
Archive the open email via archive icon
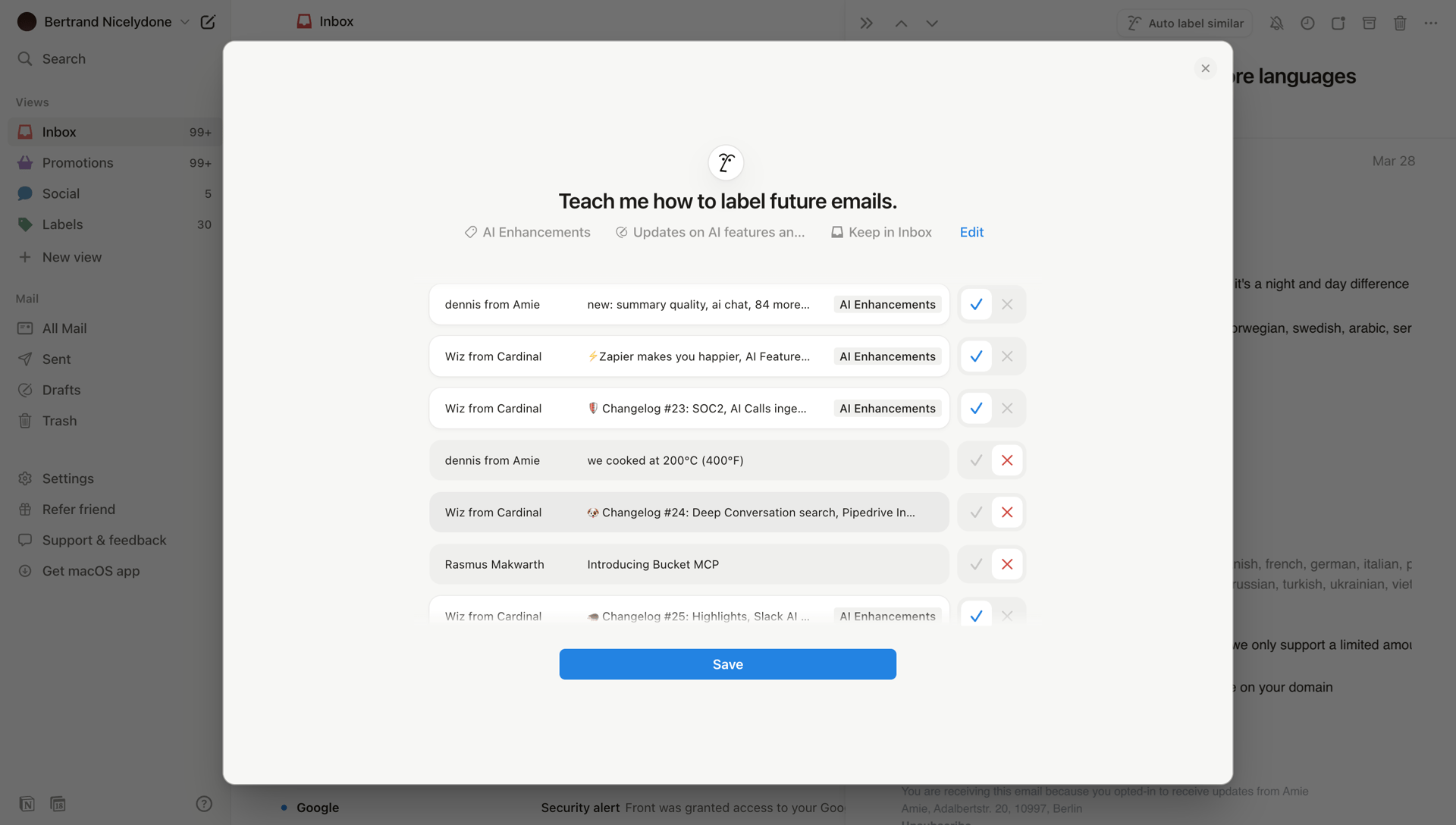coord(1369,23)
